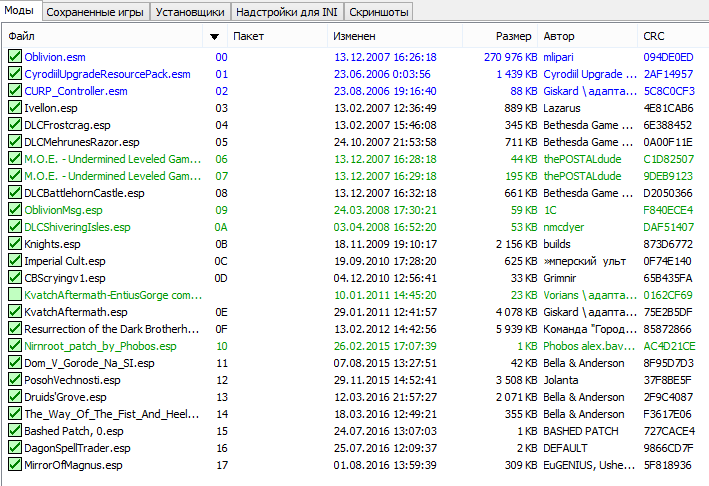709x486 pixels.
Task: Open the Скриншоты tab
Action: 378,12
